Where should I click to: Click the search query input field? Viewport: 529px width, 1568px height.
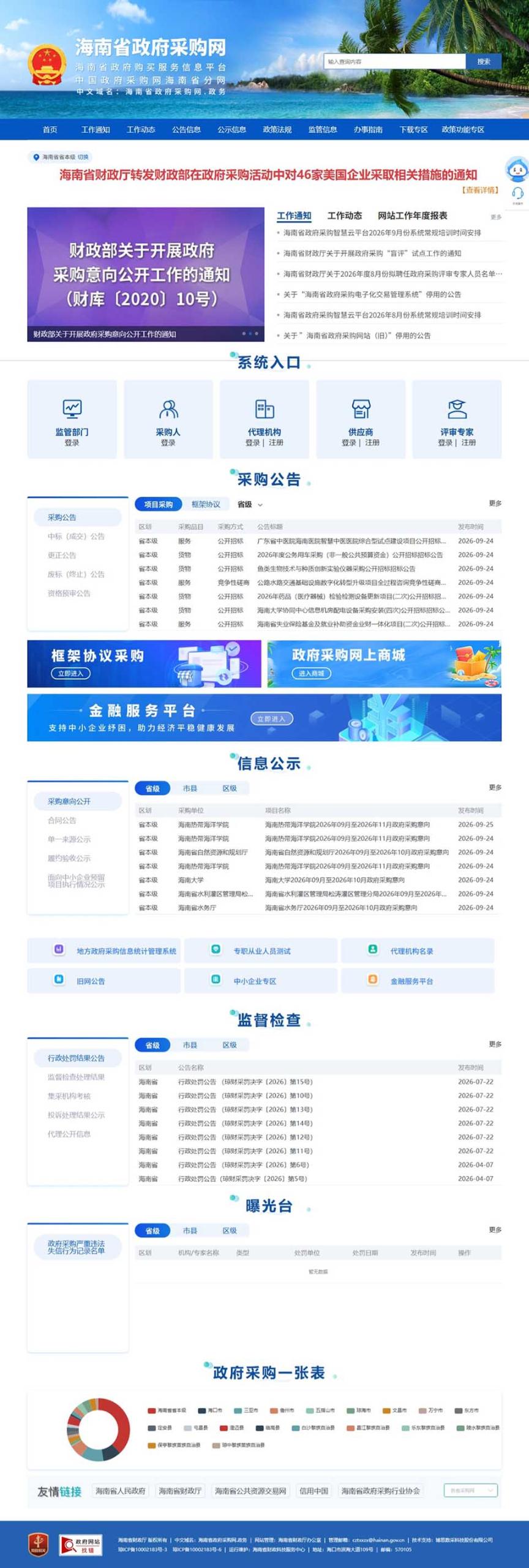coord(395,61)
